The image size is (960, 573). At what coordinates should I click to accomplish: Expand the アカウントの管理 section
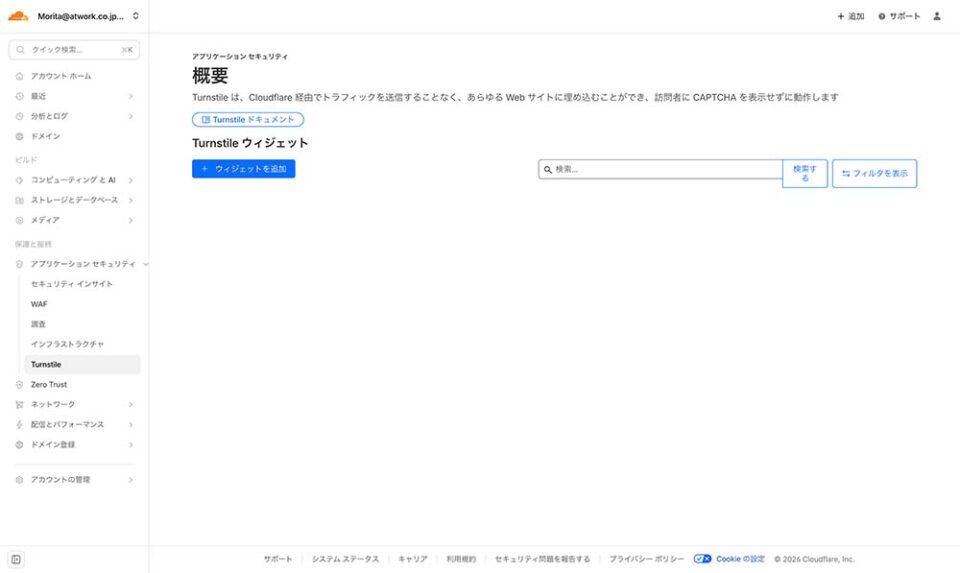pyautogui.click(x=131, y=480)
